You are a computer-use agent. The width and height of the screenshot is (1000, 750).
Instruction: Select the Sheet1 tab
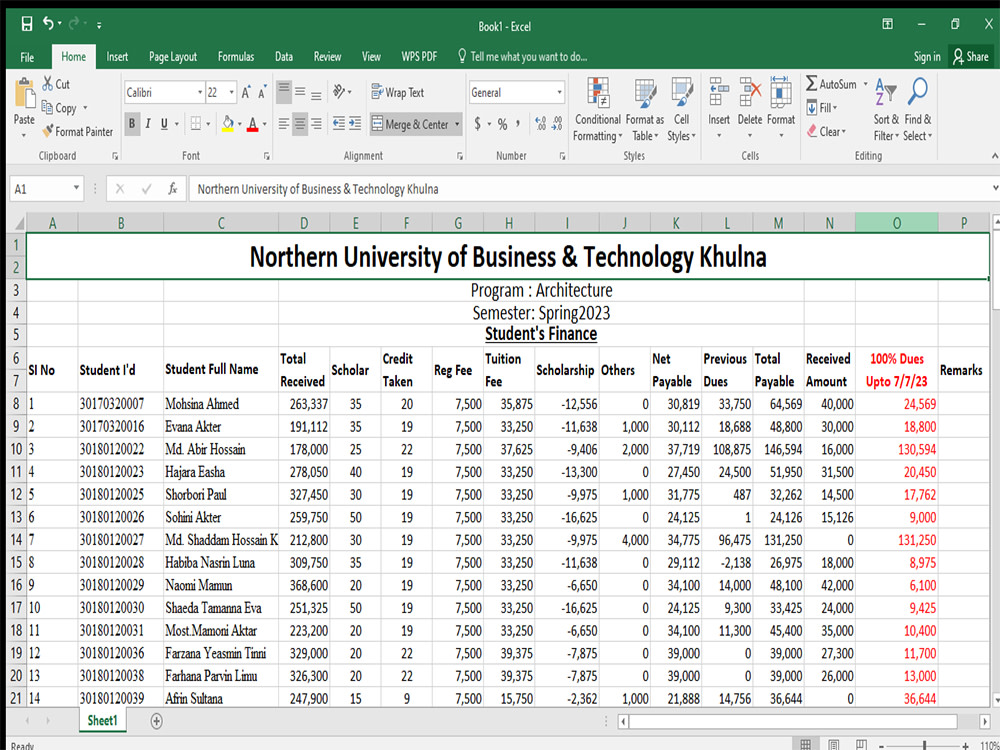[102, 720]
